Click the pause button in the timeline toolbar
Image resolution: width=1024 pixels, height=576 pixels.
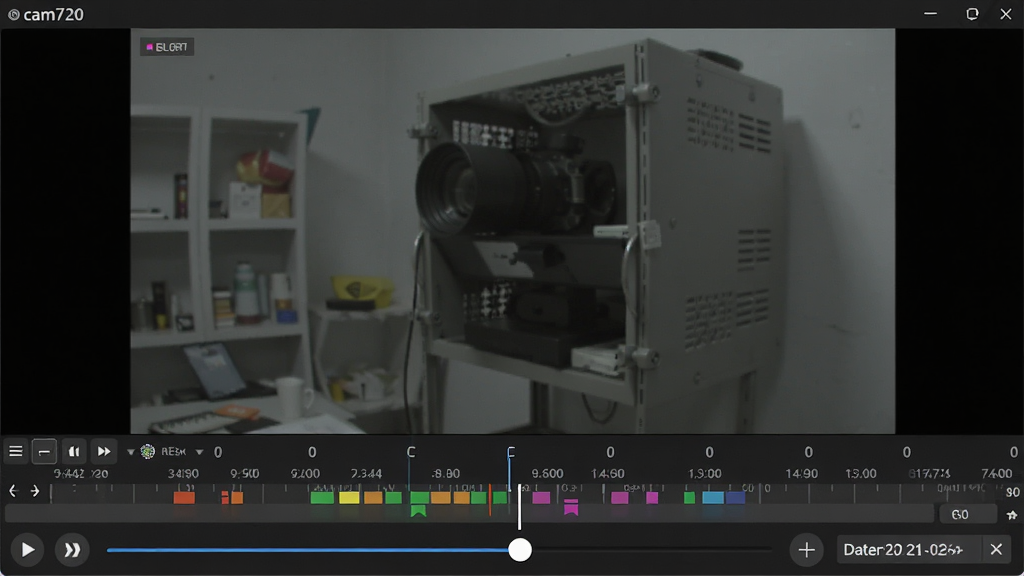coord(74,451)
